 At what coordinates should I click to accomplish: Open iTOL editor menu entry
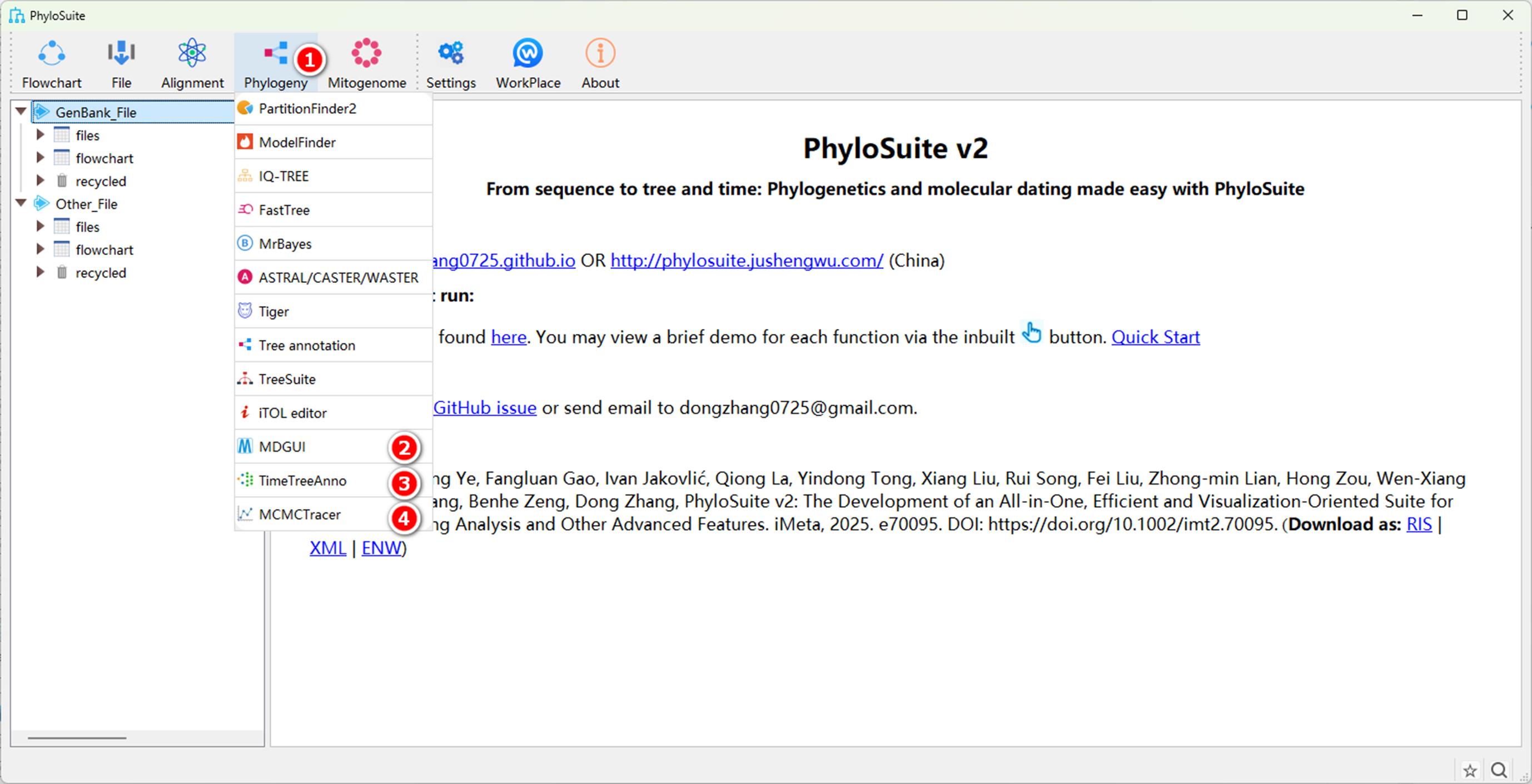tap(334, 413)
